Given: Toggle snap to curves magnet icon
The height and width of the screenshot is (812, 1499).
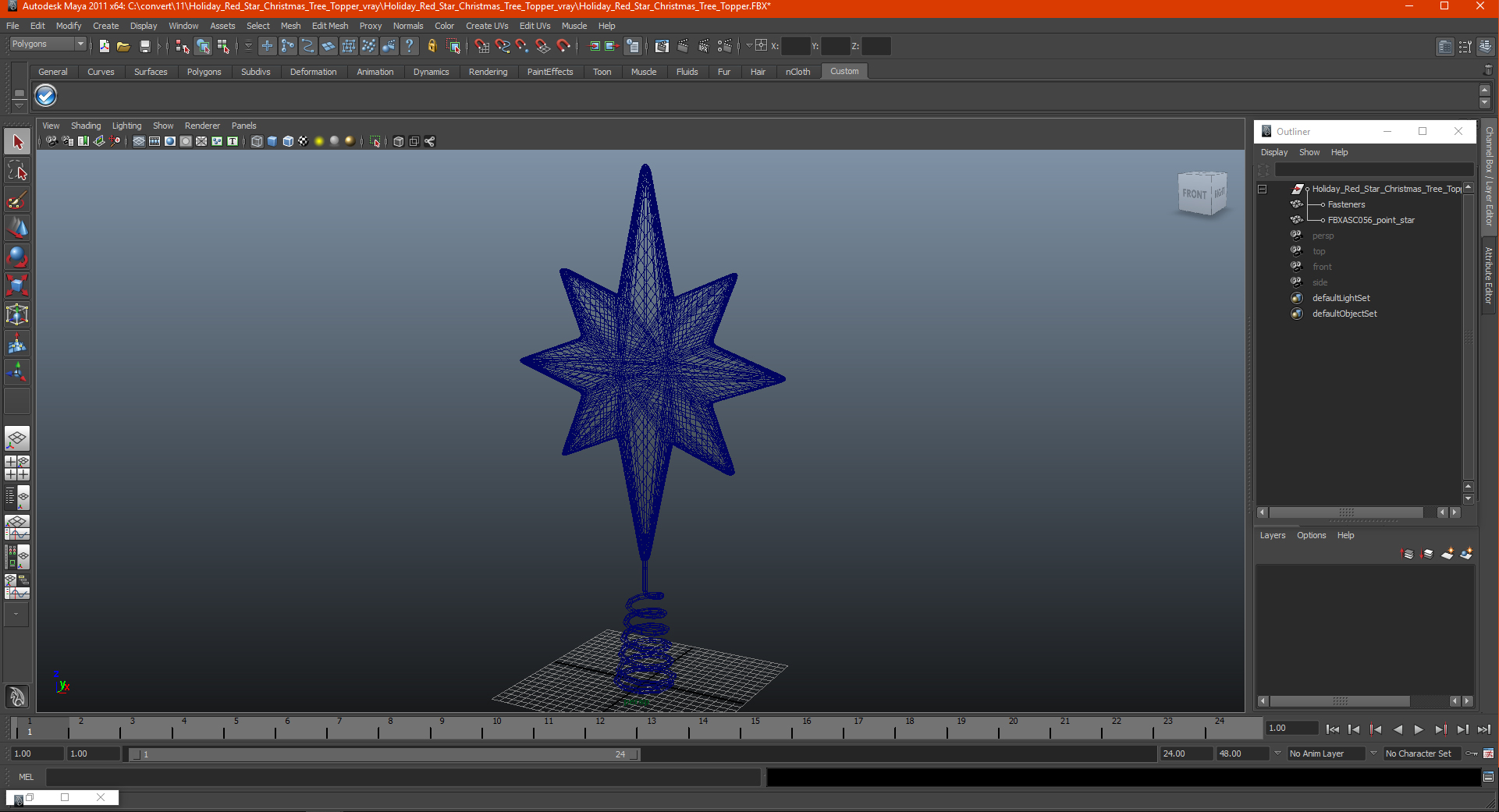Looking at the screenshot, I should pos(502,46).
